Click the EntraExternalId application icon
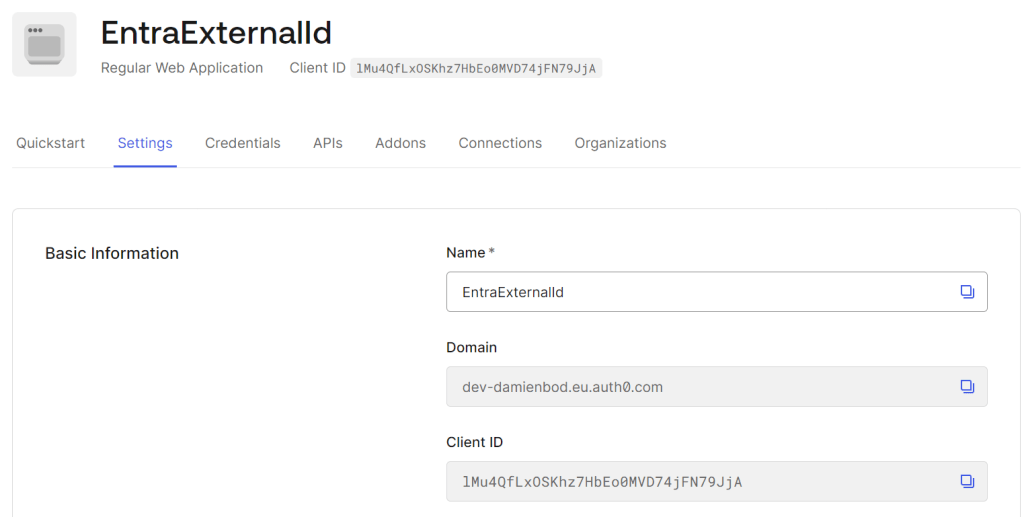The image size is (1024, 517). click(44, 45)
